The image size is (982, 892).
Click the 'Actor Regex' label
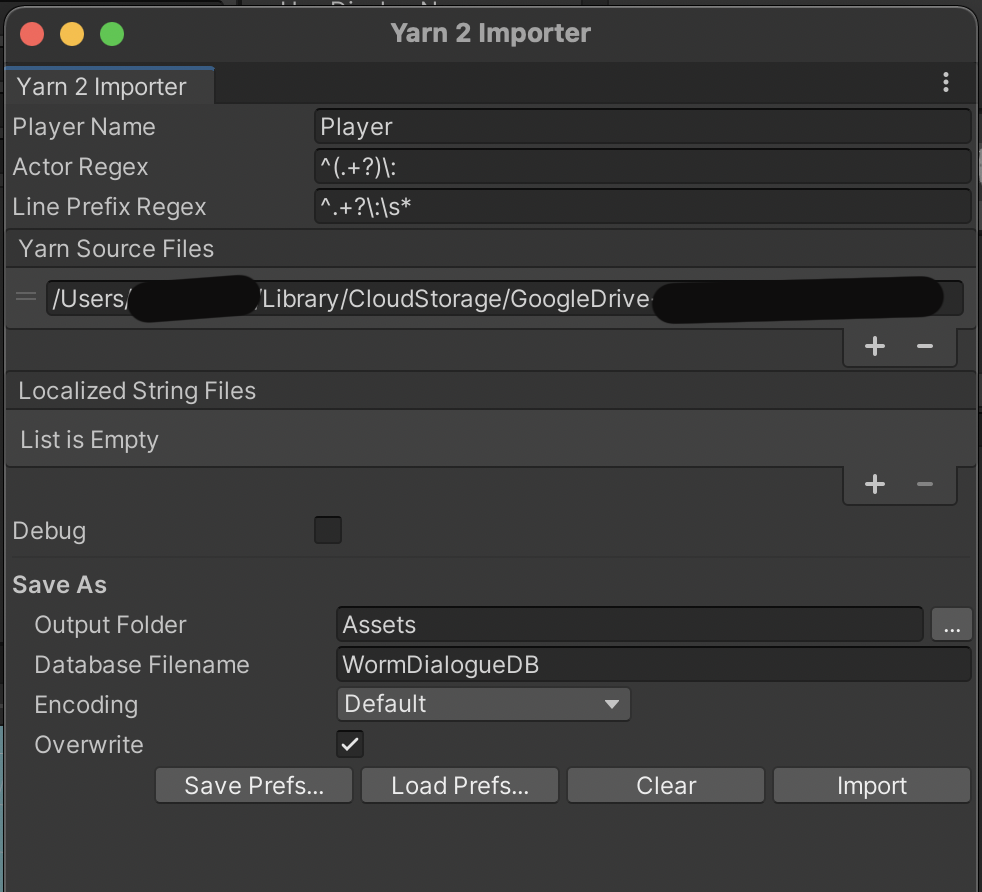click(x=80, y=167)
